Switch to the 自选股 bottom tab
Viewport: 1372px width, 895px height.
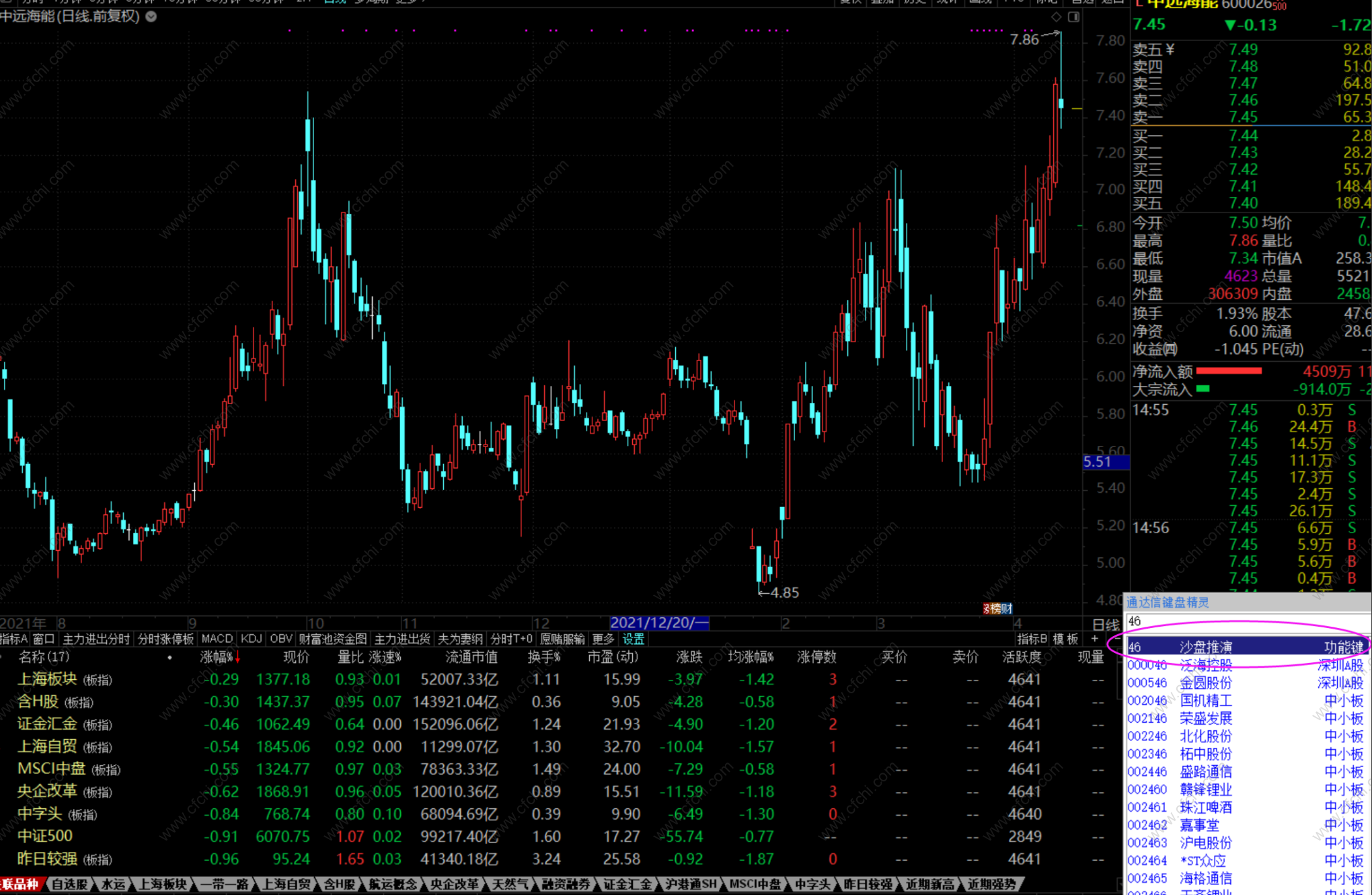(x=70, y=884)
